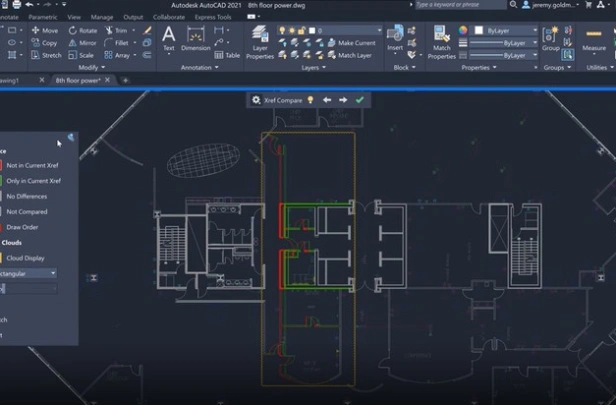Click the Dimension tool
The width and height of the screenshot is (616, 405).
pyautogui.click(x=195, y=38)
